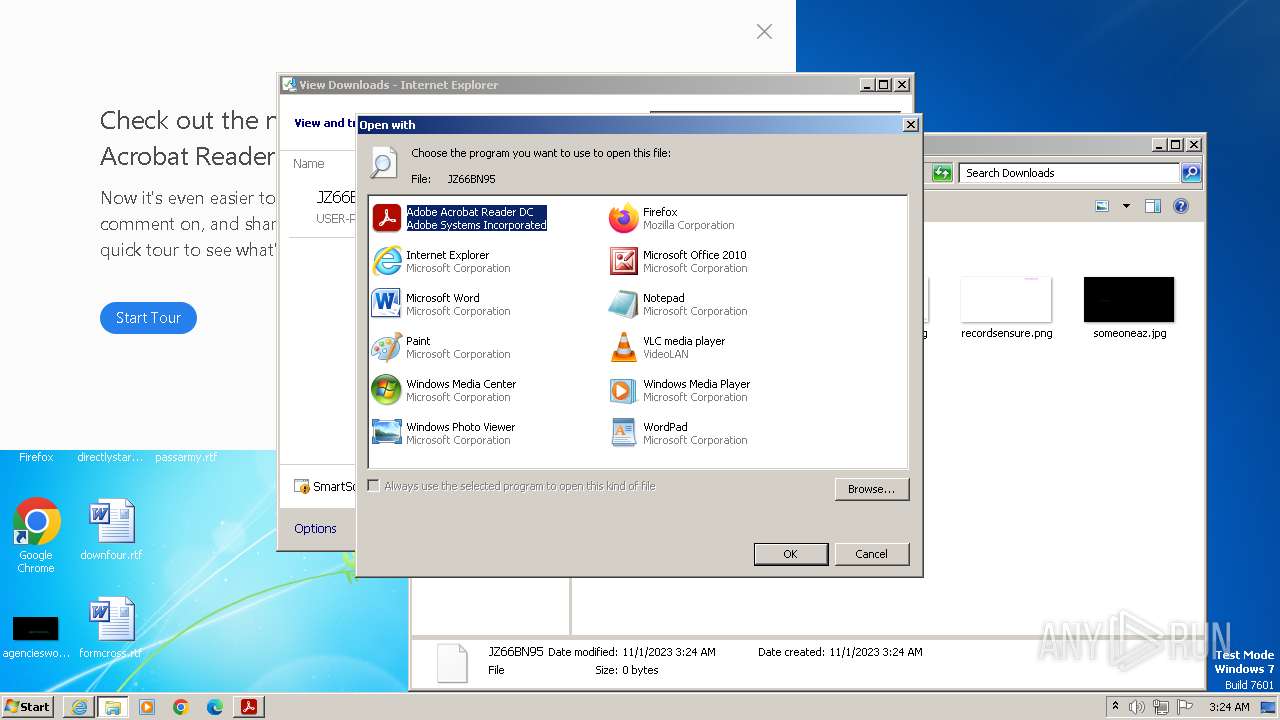Screen dimensions: 1280x720
Task: Click the taskbar clock 3:24 AM
Action: 1228,707
